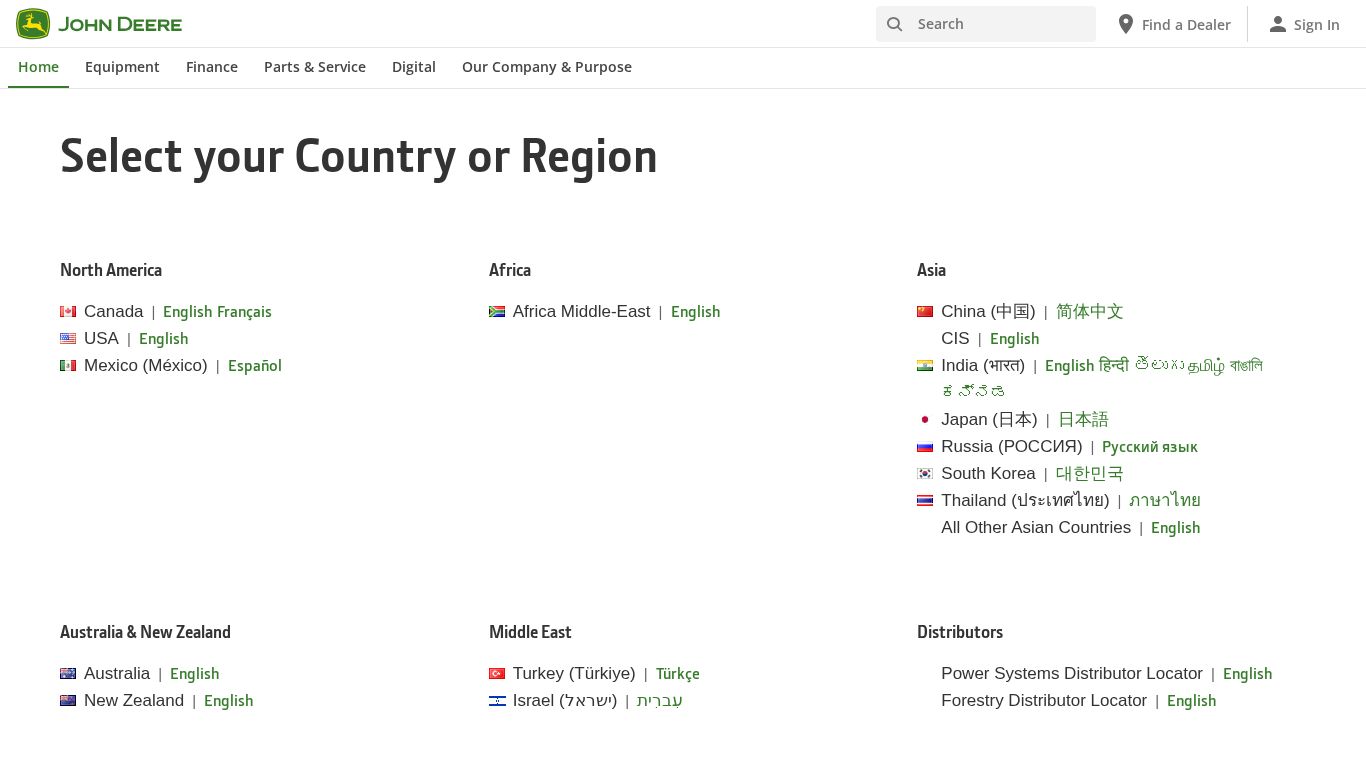Choose Русский язык for Russia

tap(1150, 447)
